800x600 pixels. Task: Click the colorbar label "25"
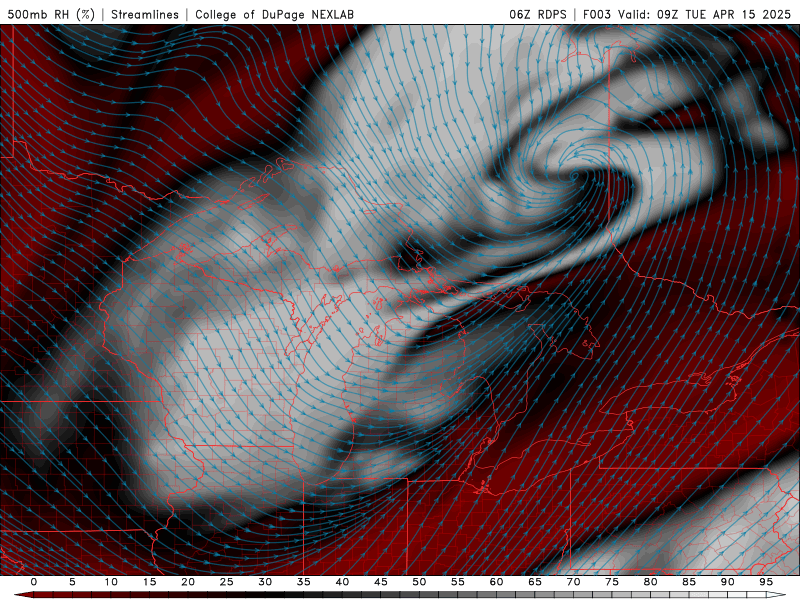point(227,582)
